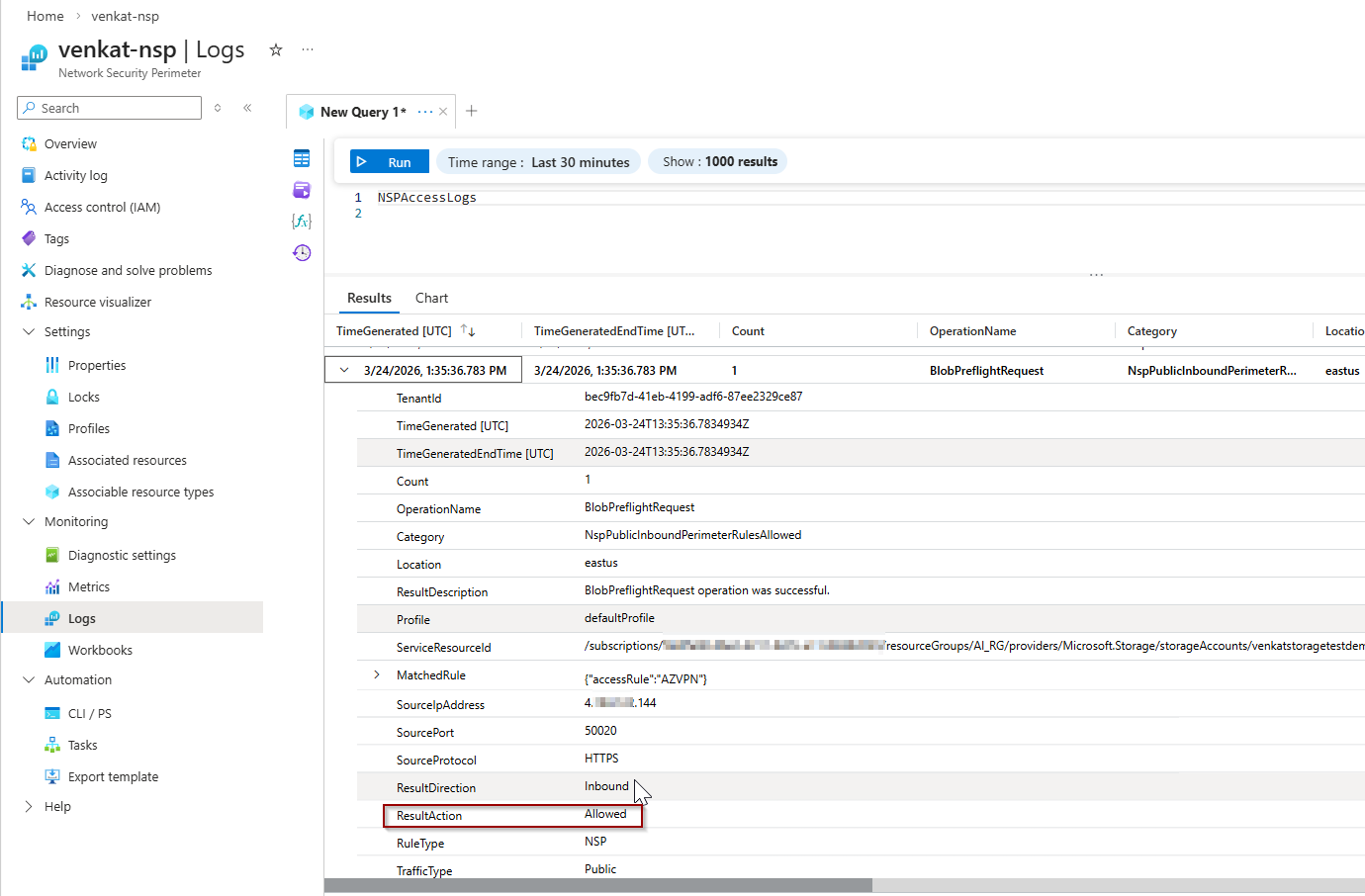The height and width of the screenshot is (896, 1365).
Task: Sort by TimeGenerated using the sort arrows
Action: [468, 331]
